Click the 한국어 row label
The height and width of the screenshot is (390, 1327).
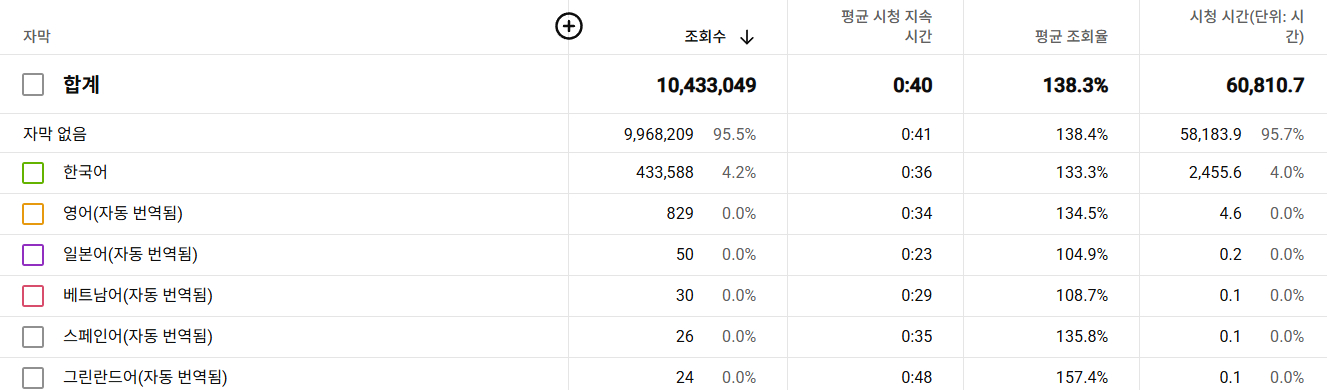85,173
